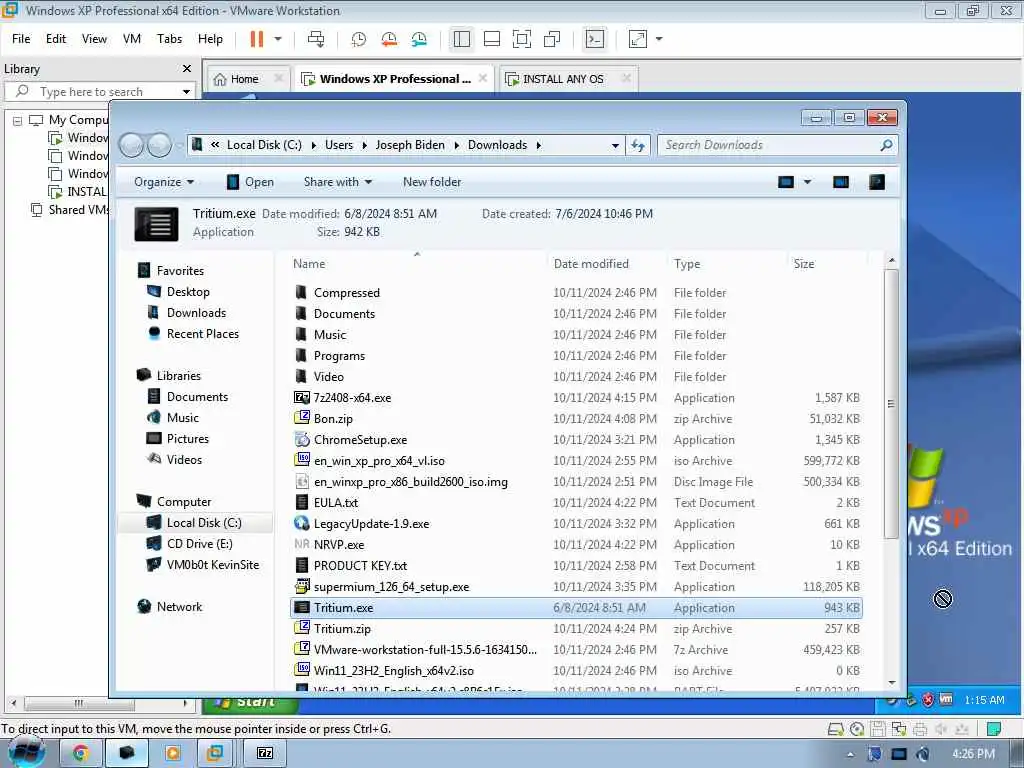Switch to Unity mode icon
Screen dimensions: 1024x768
point(552,39)
